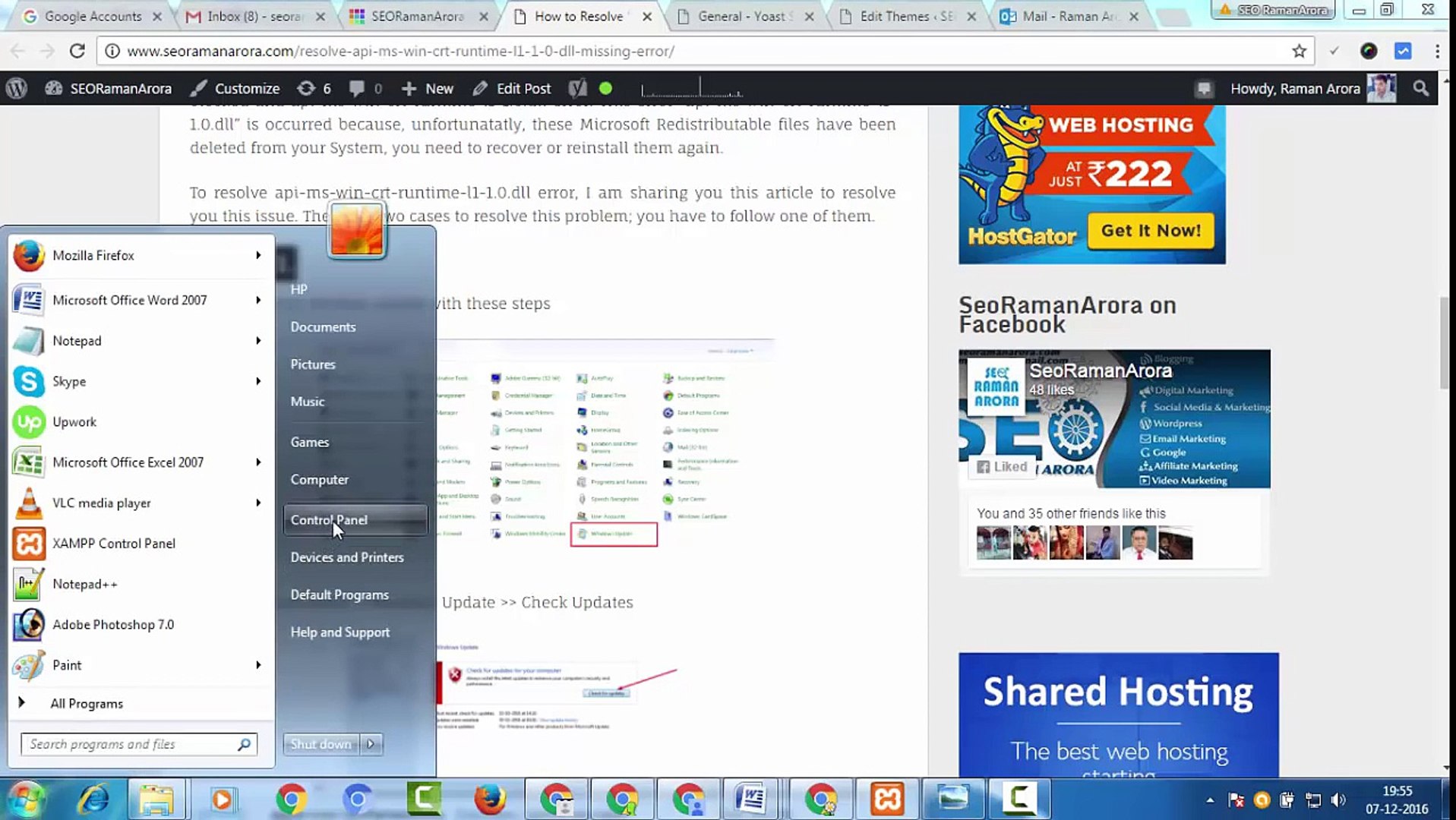1456x820 pixels.
Task: Click the Windows Start orb
Action: pyautogui.click(x=27, y=799)
